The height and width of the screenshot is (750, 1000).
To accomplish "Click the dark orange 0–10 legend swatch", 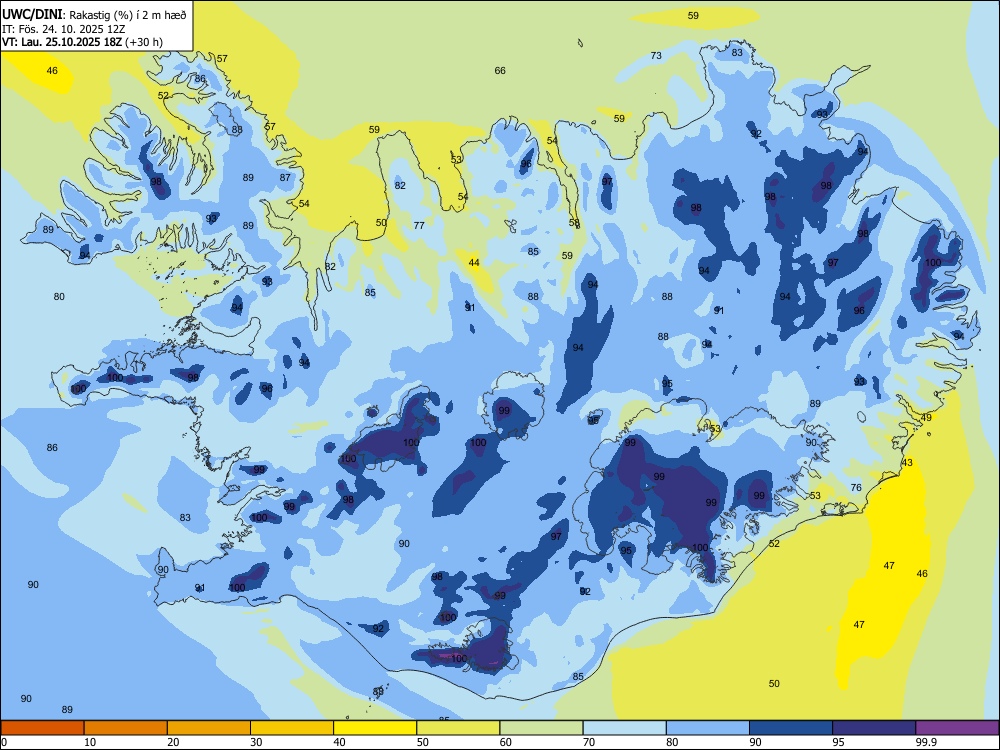I will [43, 728].
